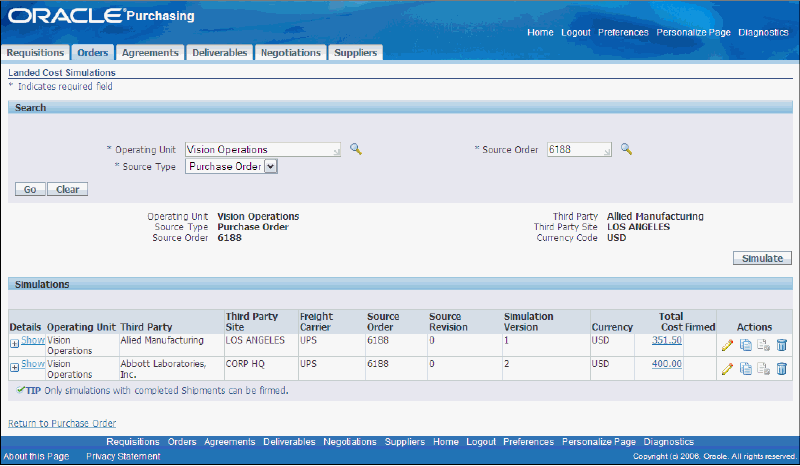
Task: Click Requisitions in the footer navigation
Action: click(133, 442)
